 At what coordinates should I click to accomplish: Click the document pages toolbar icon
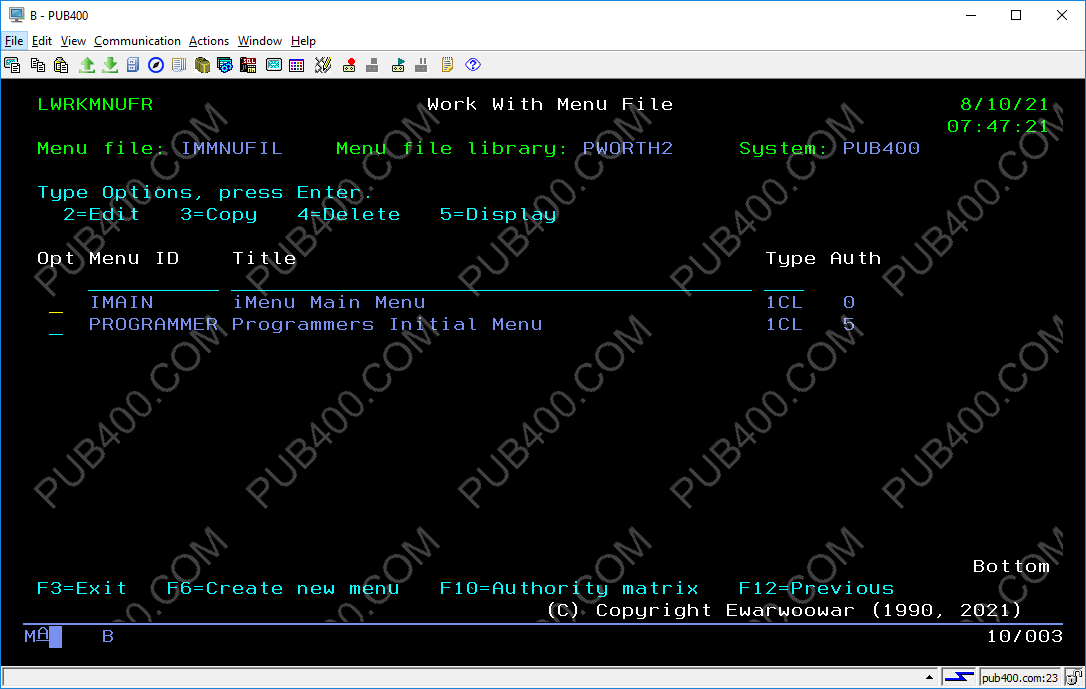(x=179, y=65)
